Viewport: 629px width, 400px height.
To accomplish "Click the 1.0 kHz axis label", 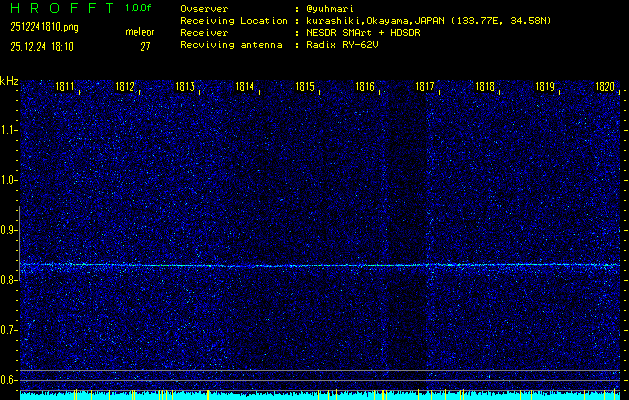I will coord(9,180).
